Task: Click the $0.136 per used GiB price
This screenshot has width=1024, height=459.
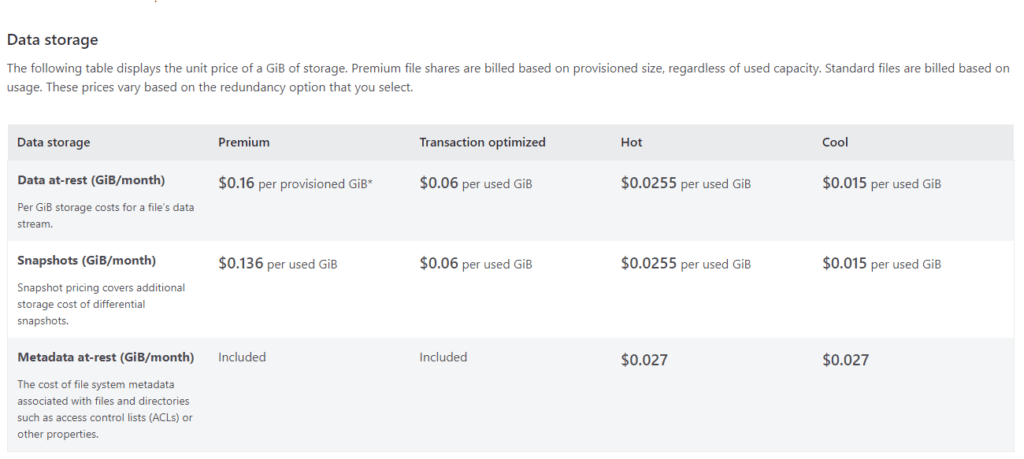Action: coord(277,264)
